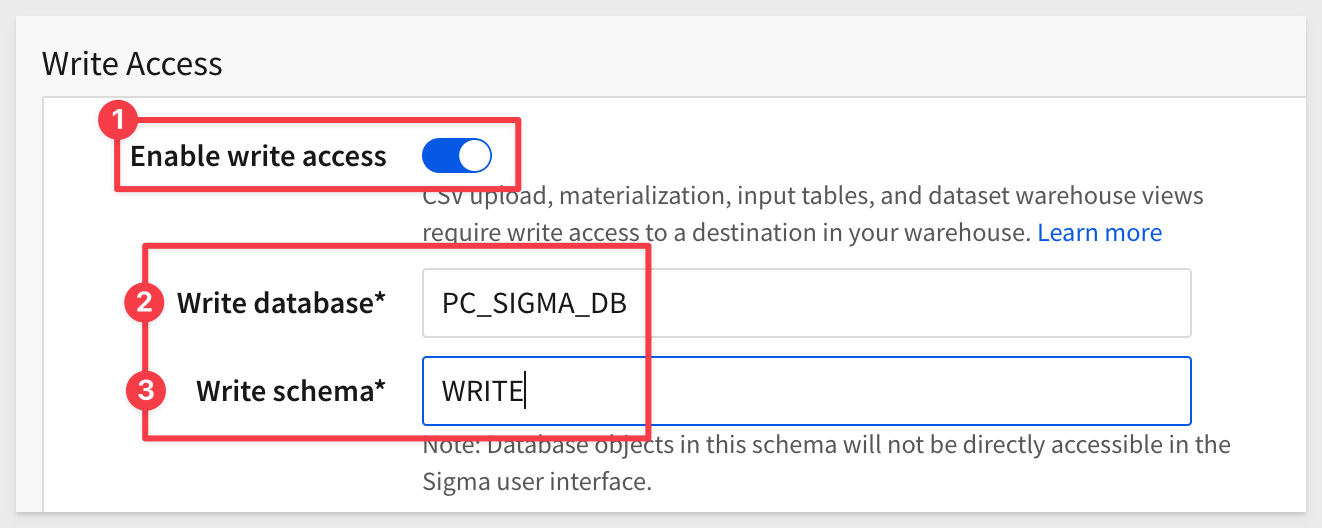Click the white knob of the toggle
This screenshot has width=1322, height=528.
point(475,155)
